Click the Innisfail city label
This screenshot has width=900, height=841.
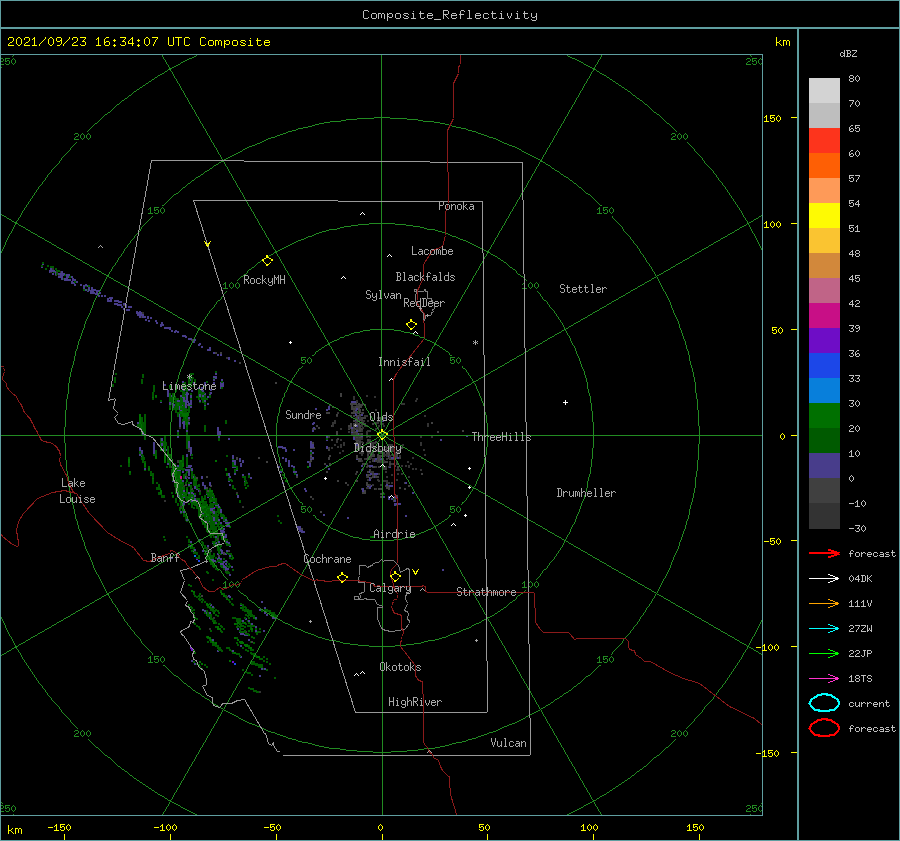(404, 362)
